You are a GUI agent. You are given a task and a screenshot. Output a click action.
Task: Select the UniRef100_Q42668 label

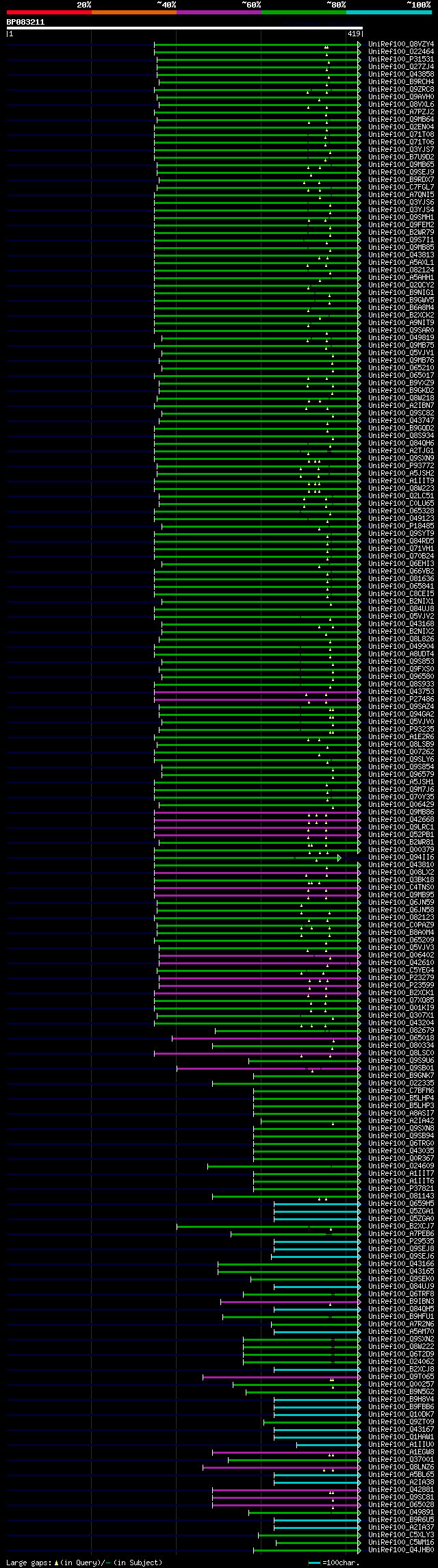(401, 820)
